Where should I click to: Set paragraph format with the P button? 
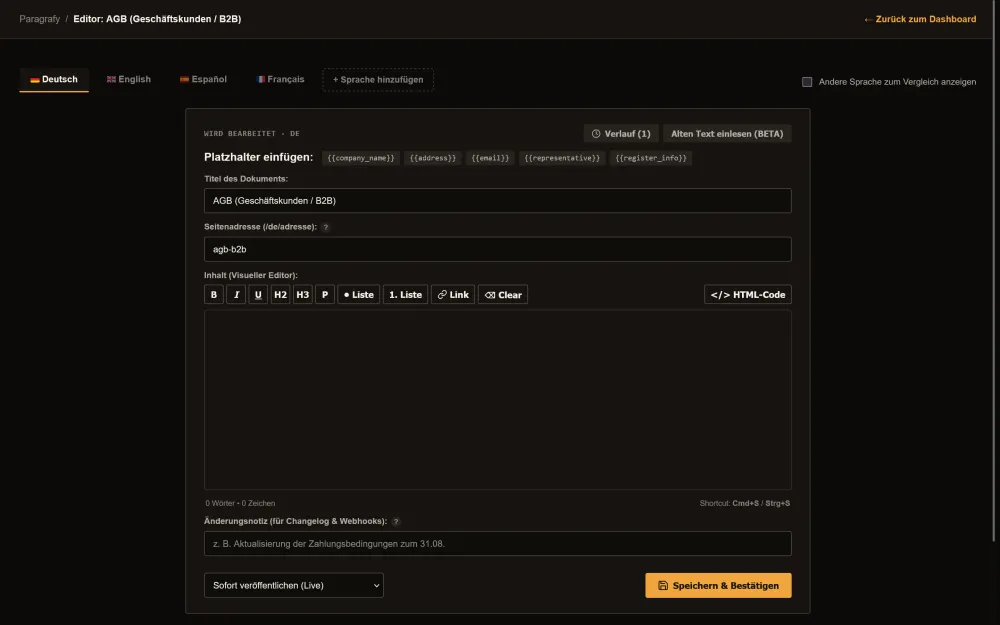325,295
